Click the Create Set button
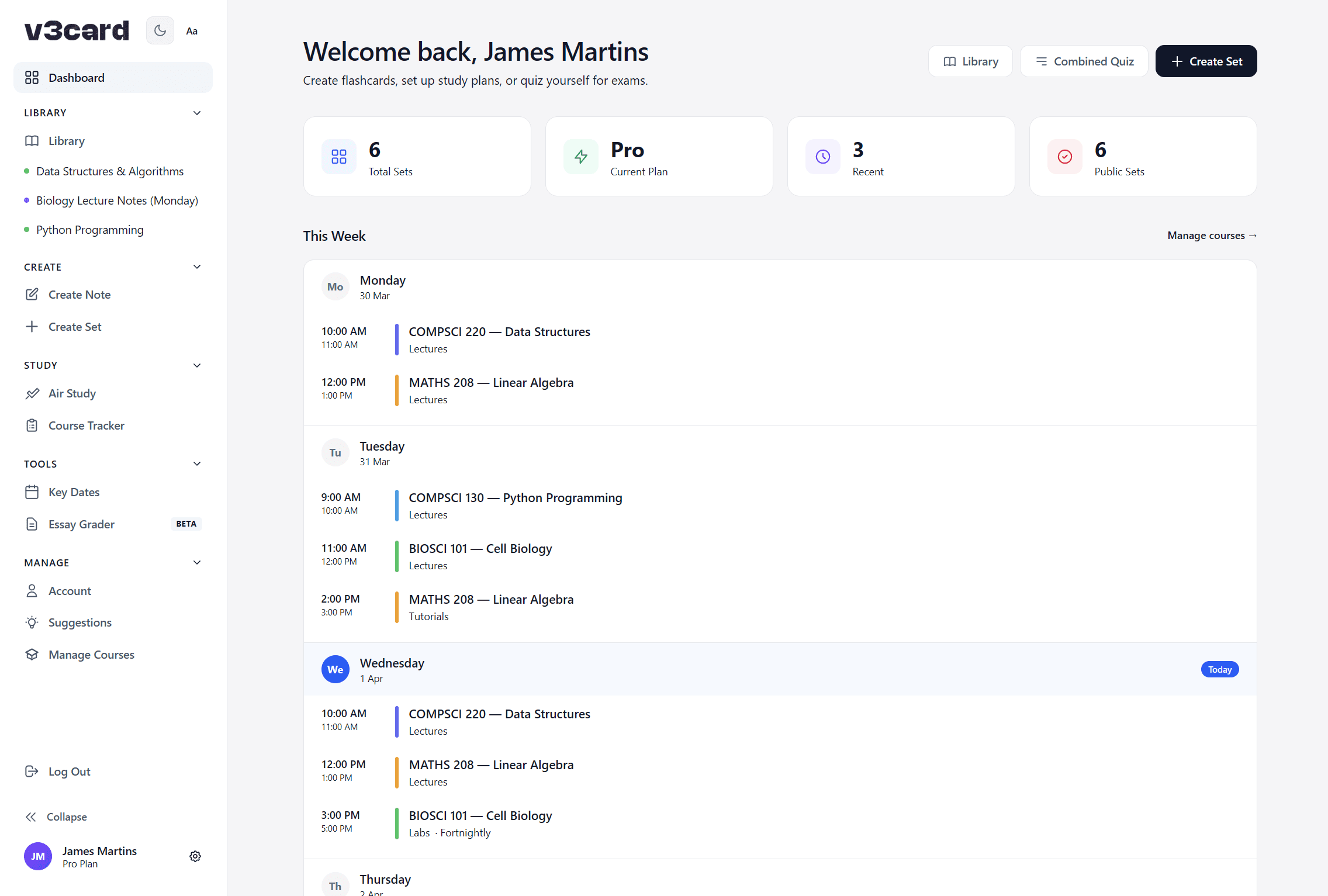The image size is (1328, 896). pos(1205,61)
